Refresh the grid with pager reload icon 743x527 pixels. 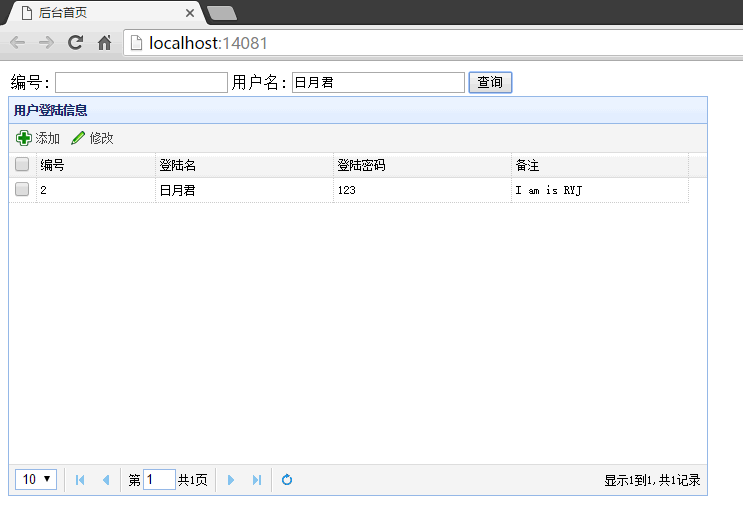[287, 480]
